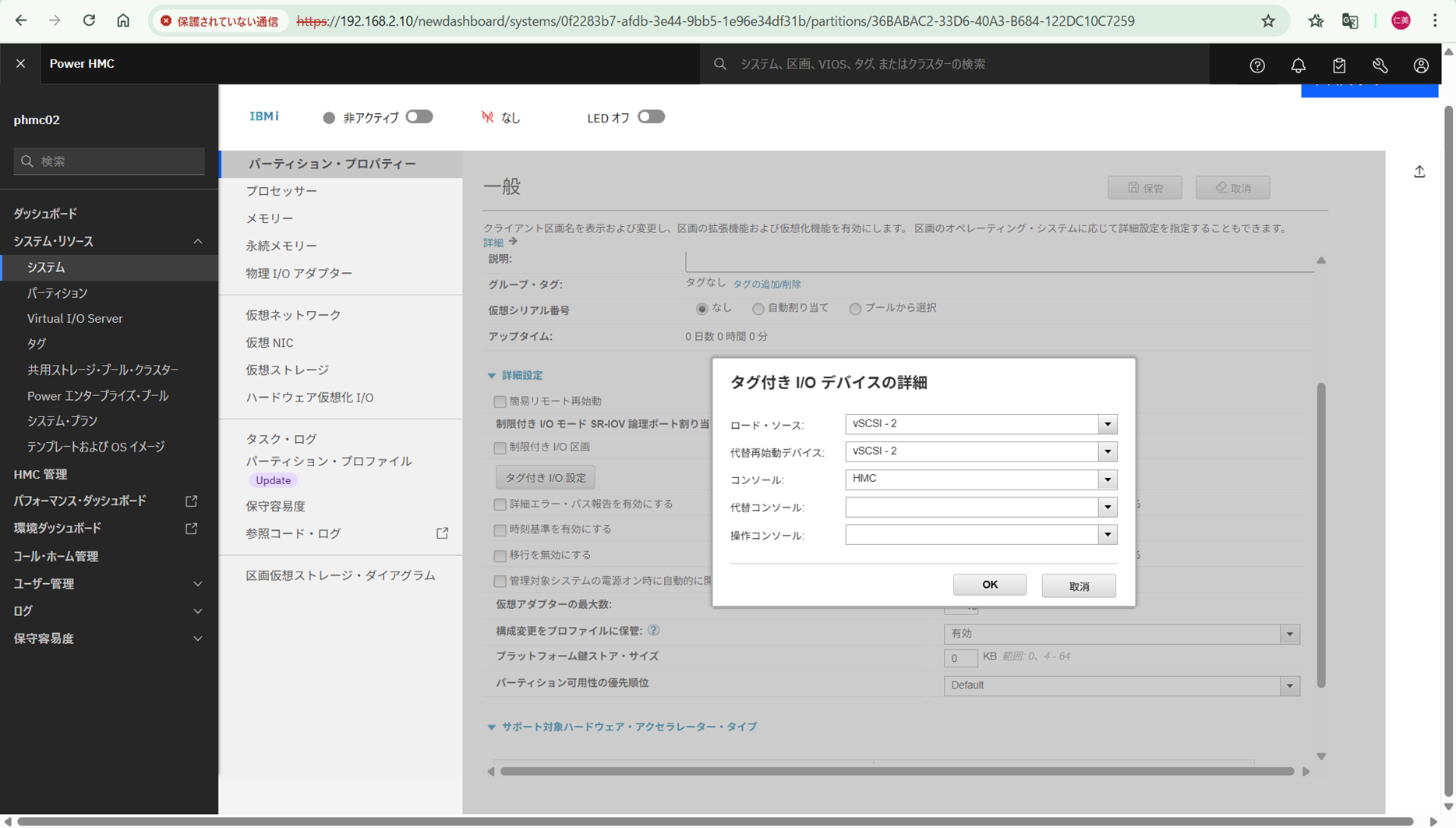Open reference code log external link icon
1456x828 pixels.
(x=442, y=533)
